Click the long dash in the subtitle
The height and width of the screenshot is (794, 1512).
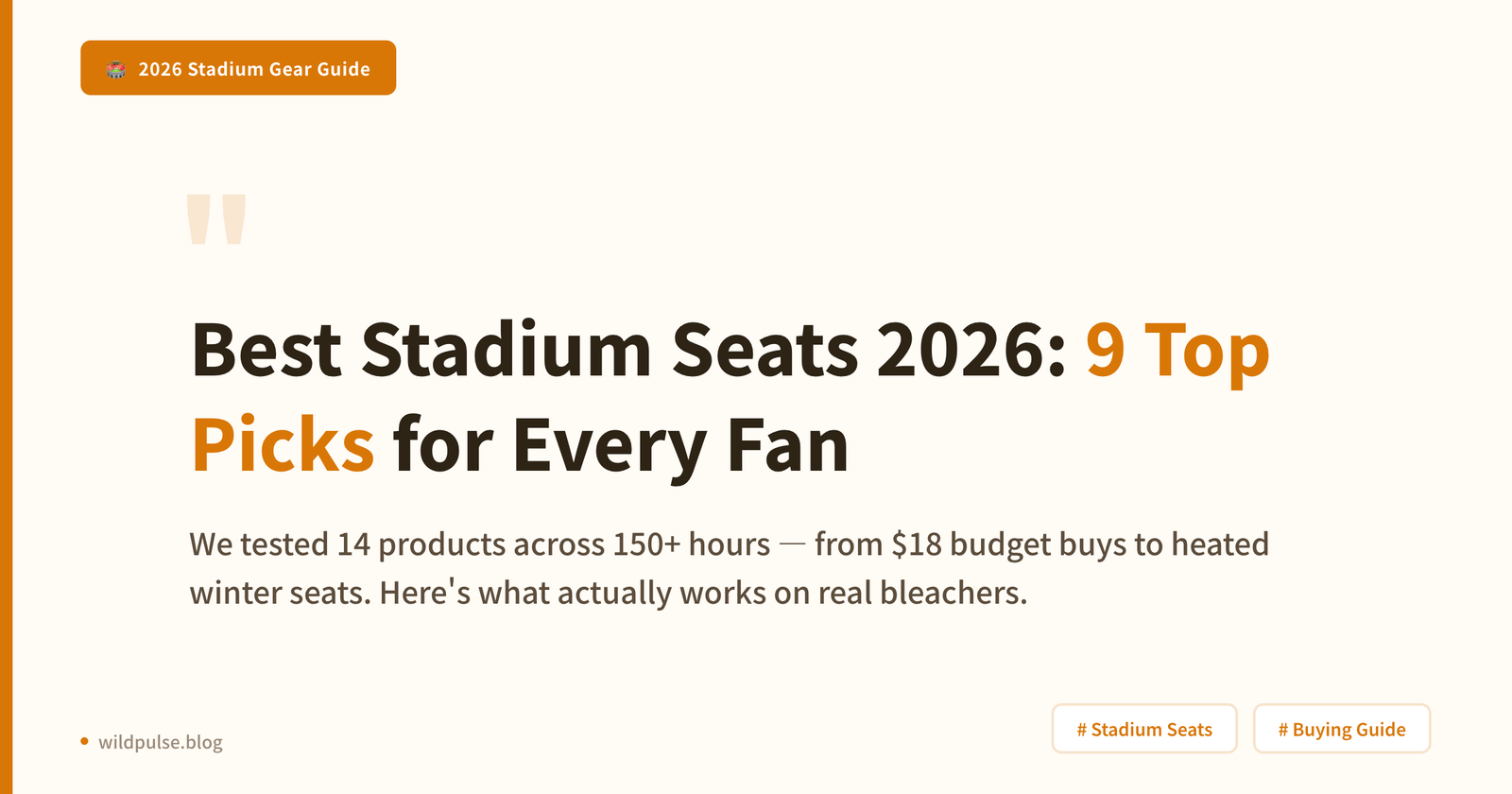click(792, 544)
